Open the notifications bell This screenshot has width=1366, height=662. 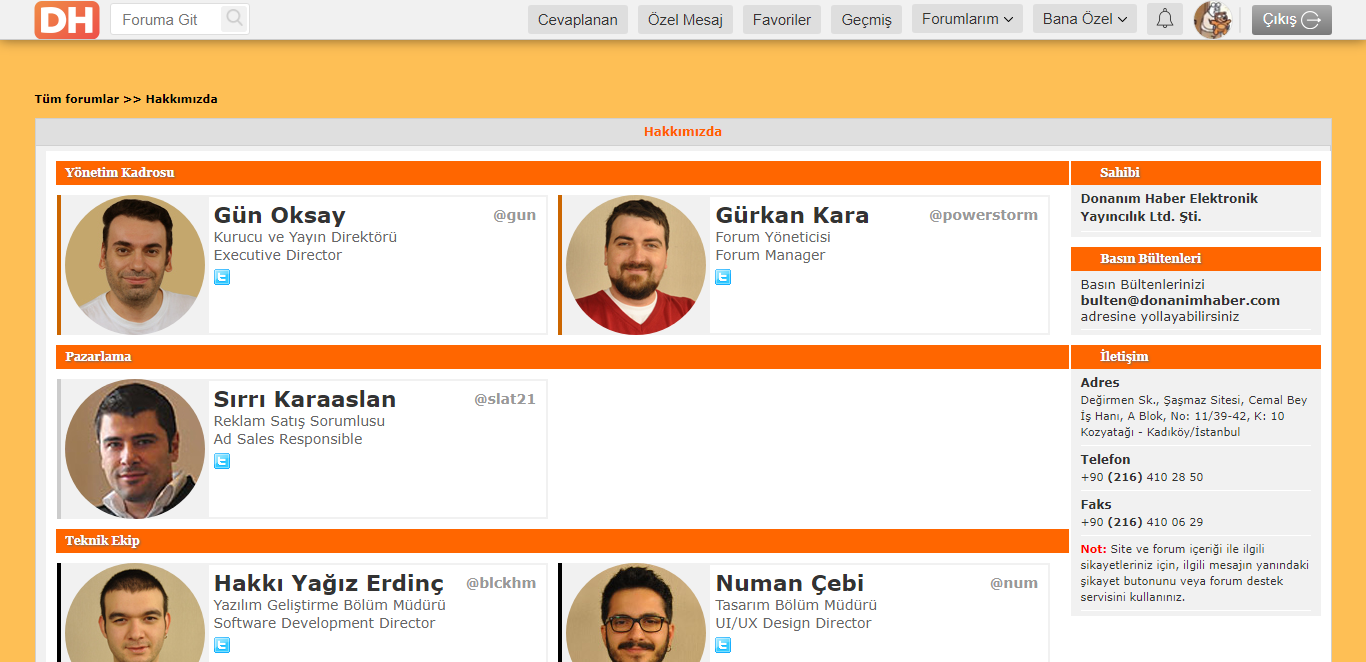pyautogui.click(x=1164, y=19)
